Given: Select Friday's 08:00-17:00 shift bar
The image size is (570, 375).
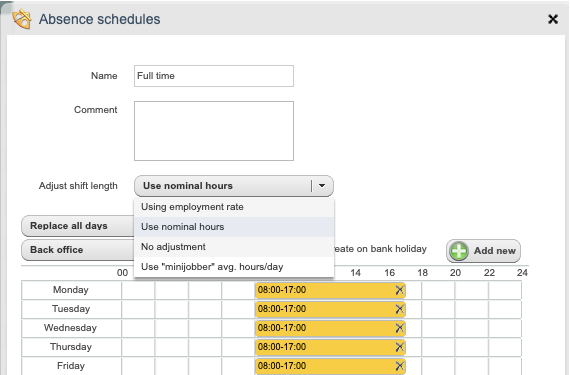Looking at the screenshot, I should coord(330,366).
